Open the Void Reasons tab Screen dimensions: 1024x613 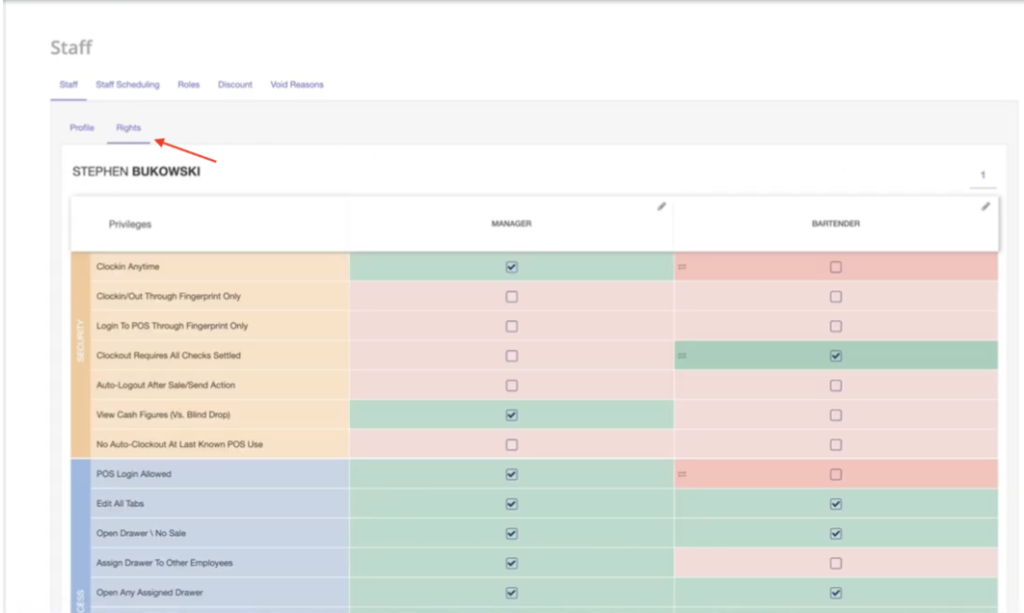pos(296,85)
